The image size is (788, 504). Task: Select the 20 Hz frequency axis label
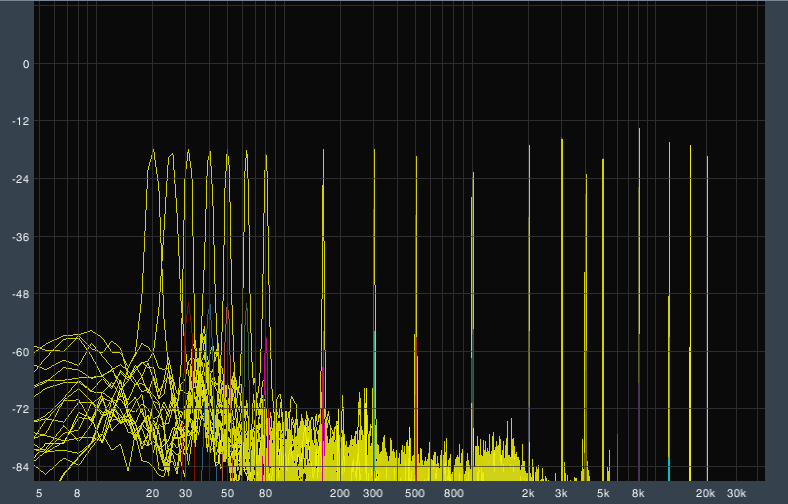153,494
